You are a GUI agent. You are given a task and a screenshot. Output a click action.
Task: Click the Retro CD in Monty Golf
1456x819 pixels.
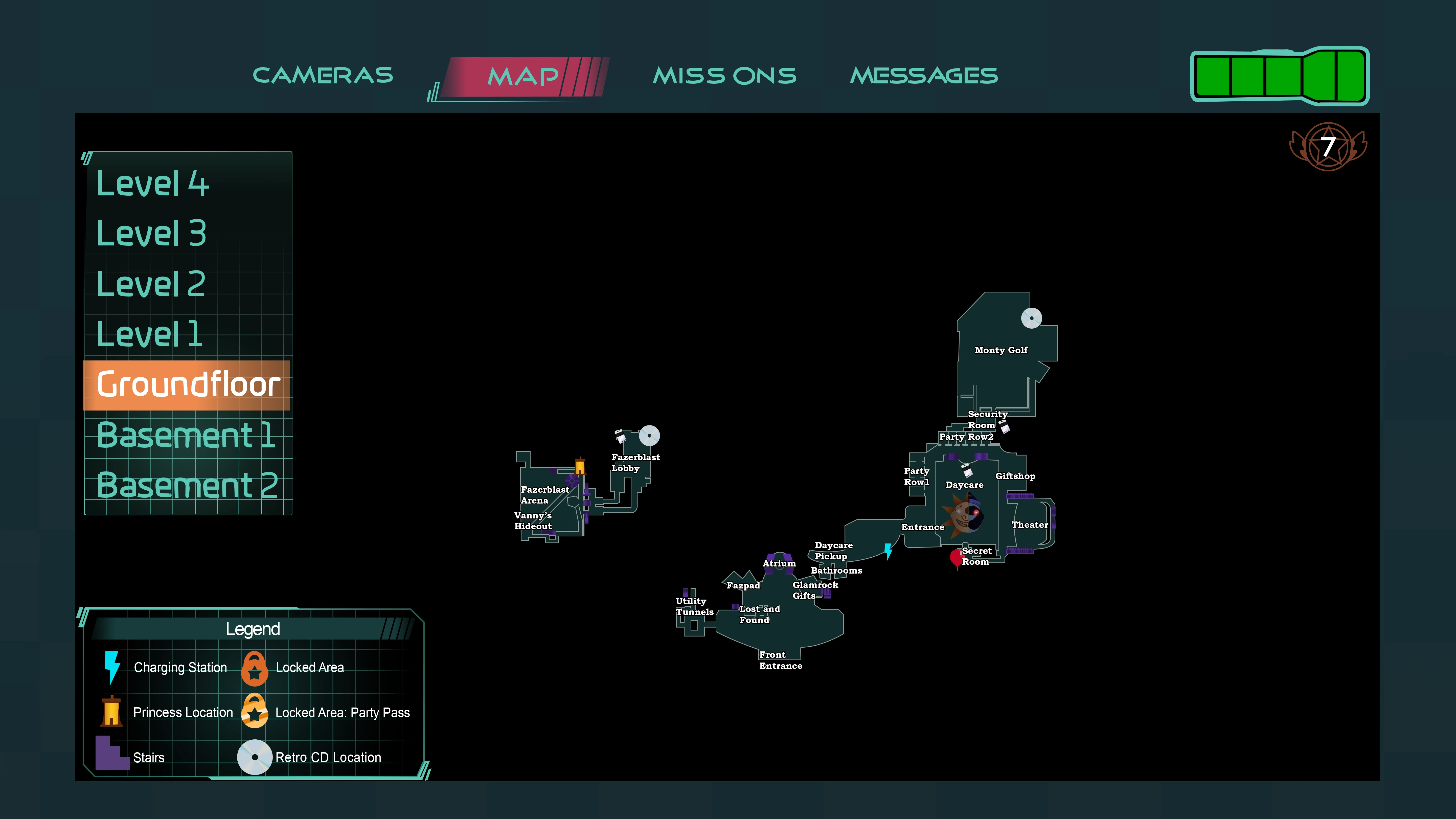point(1032,318)
